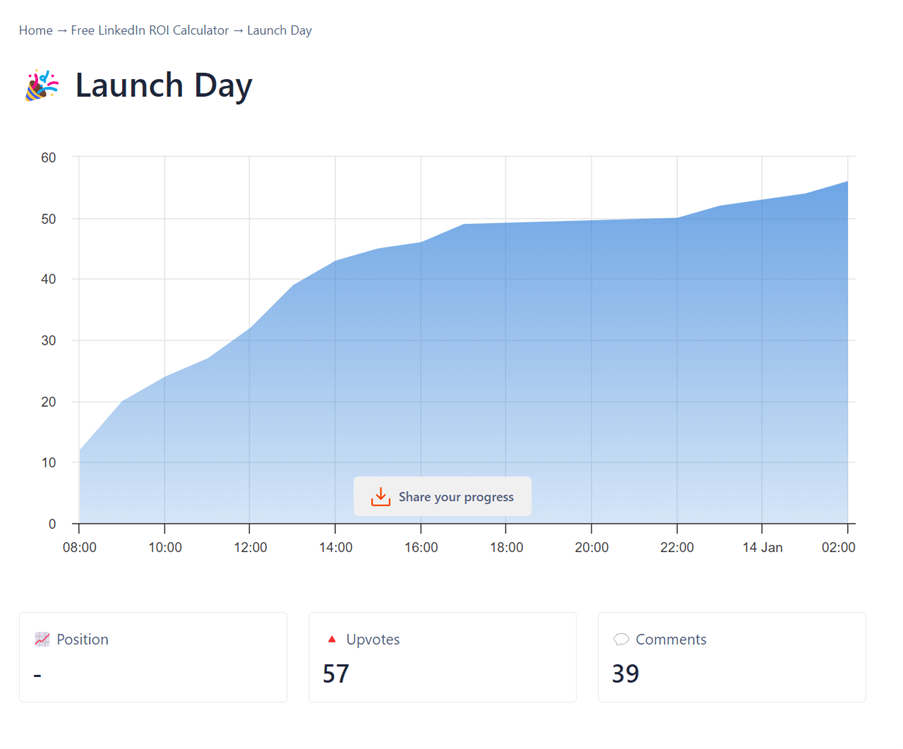Click the 12:00 x-axis label

[251, 548]
